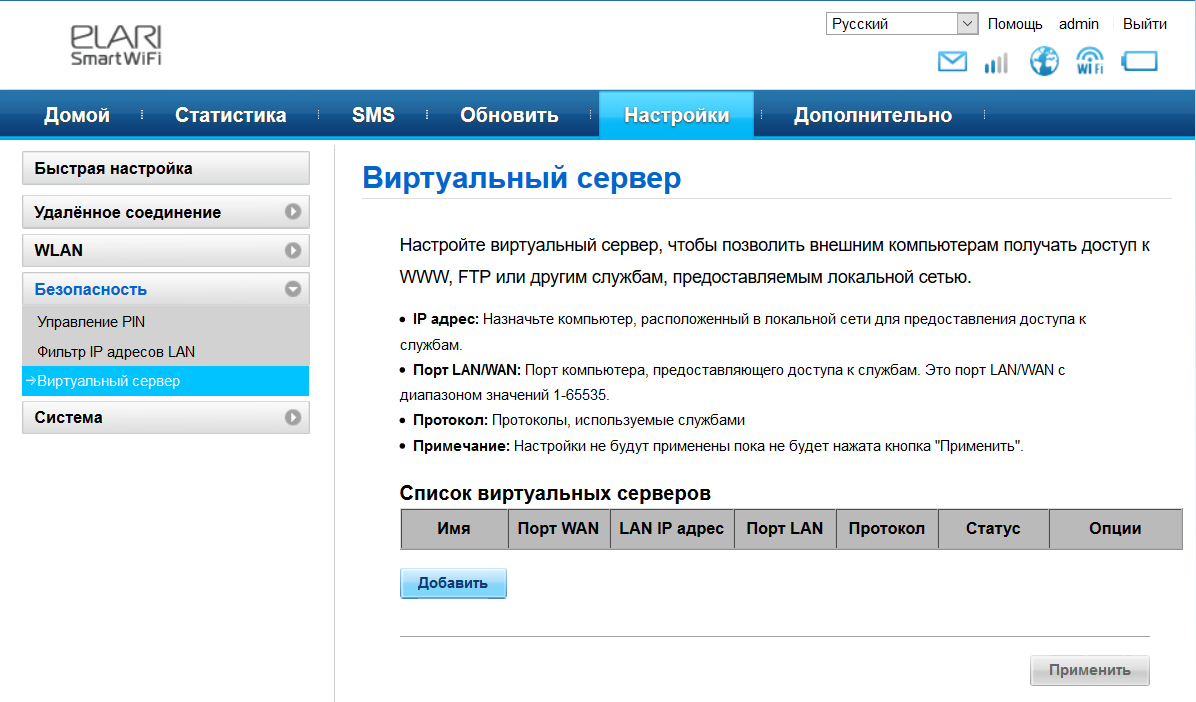1196x702 pixels.
Task: Click the SMS envelope status icon
Action: coord(952,62)
